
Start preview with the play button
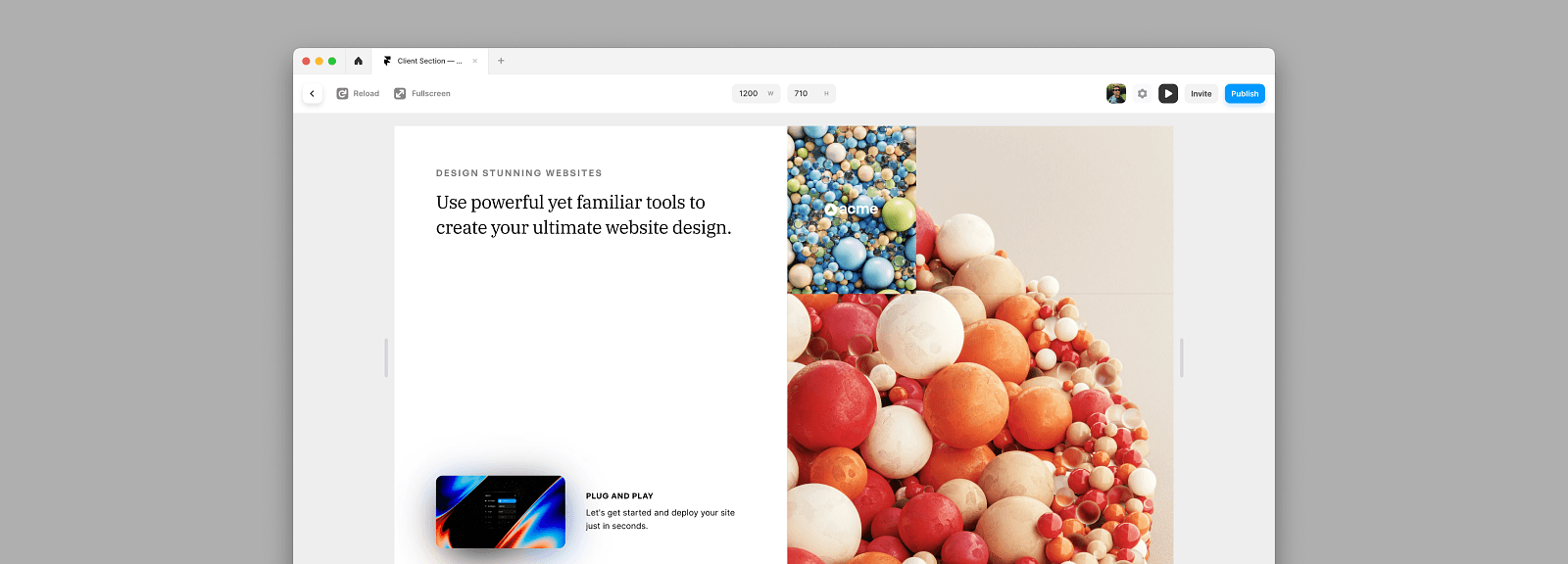click(1168, 94)
